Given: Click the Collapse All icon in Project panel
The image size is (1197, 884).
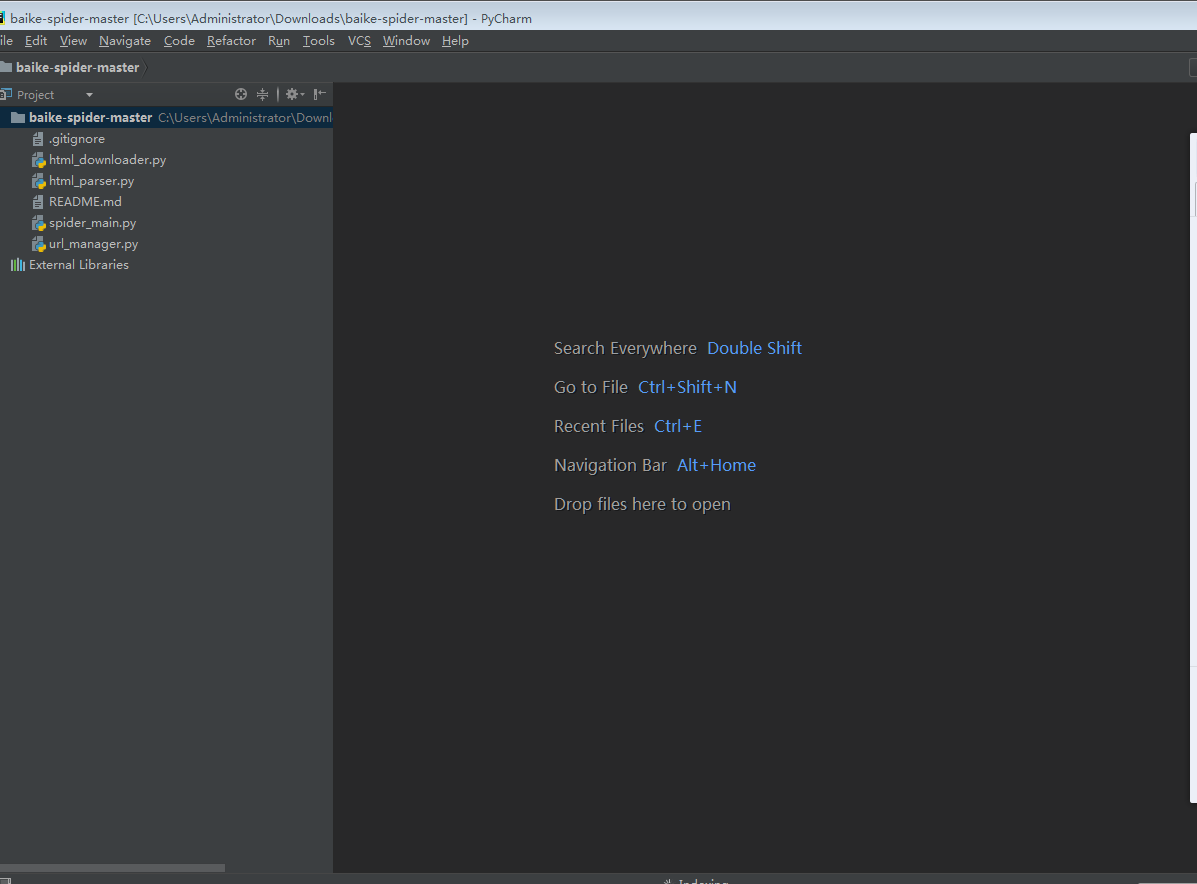Looking at the screenshot, I should pyautogui.click(x=263, y=94).
